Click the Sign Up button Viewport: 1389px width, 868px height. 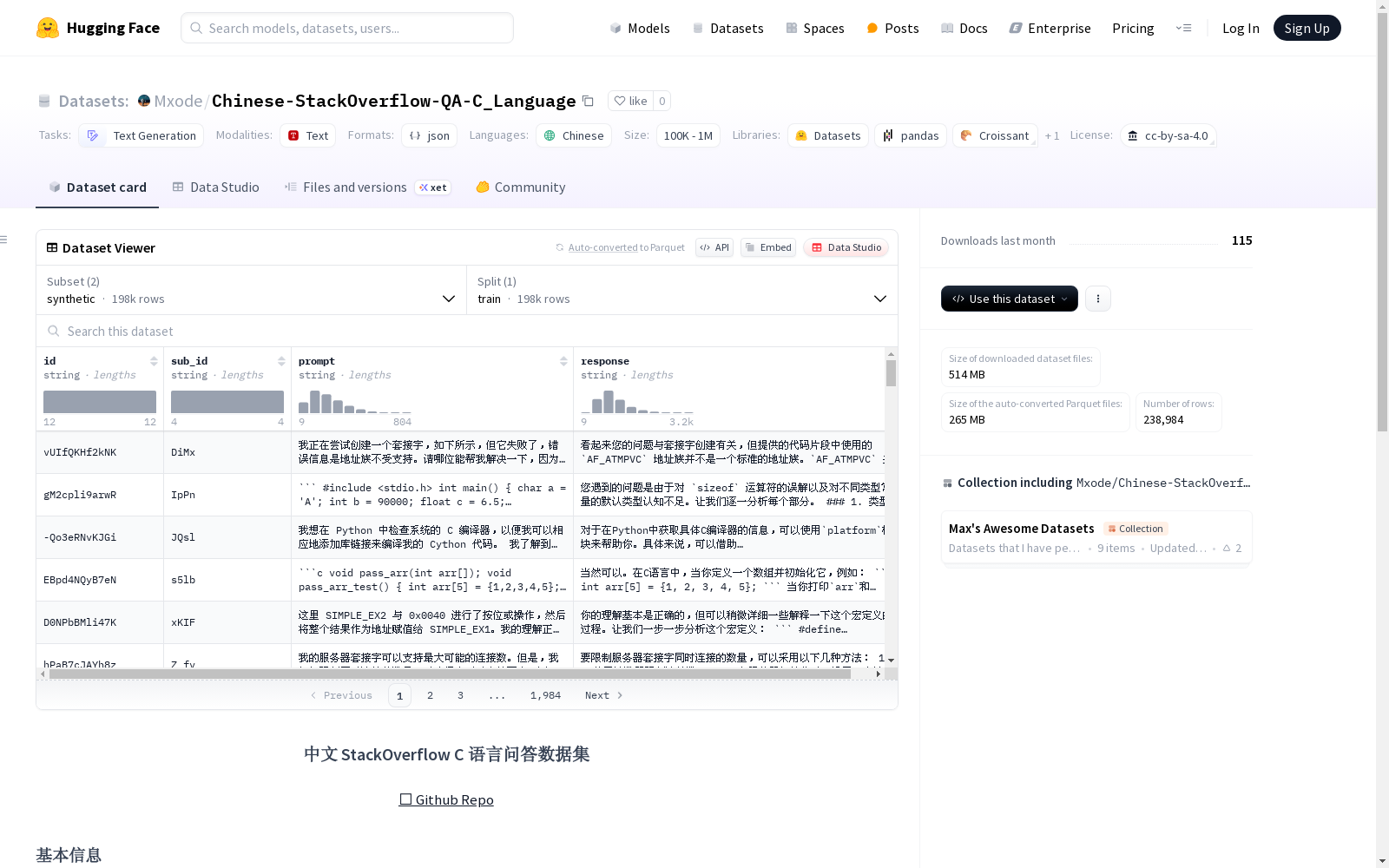(1307, 28)
